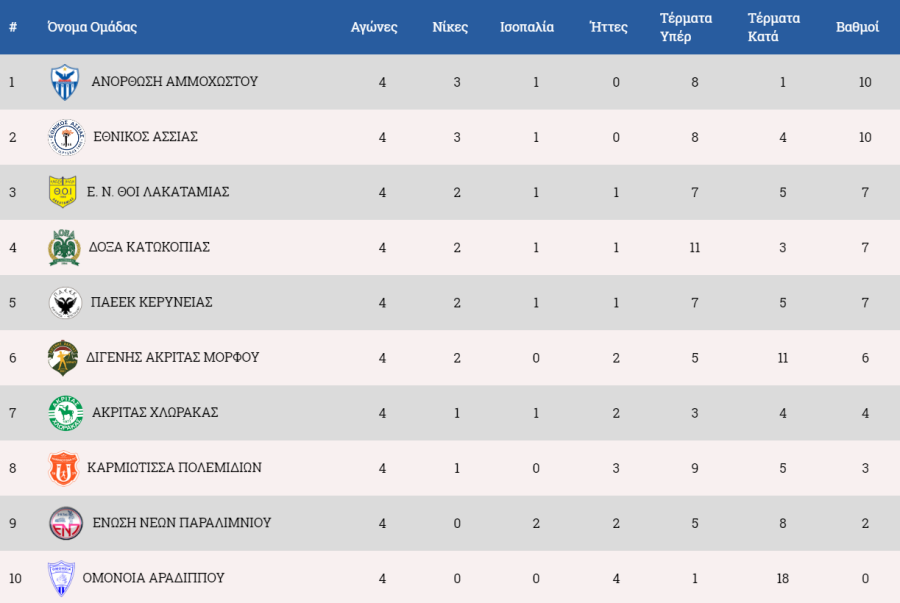The image size is (900, 603).
Task: Open team ΑΚΡΙΤΑΣ ΧΛΩΡΑΚΑΣ
Action: pos(155,412)
